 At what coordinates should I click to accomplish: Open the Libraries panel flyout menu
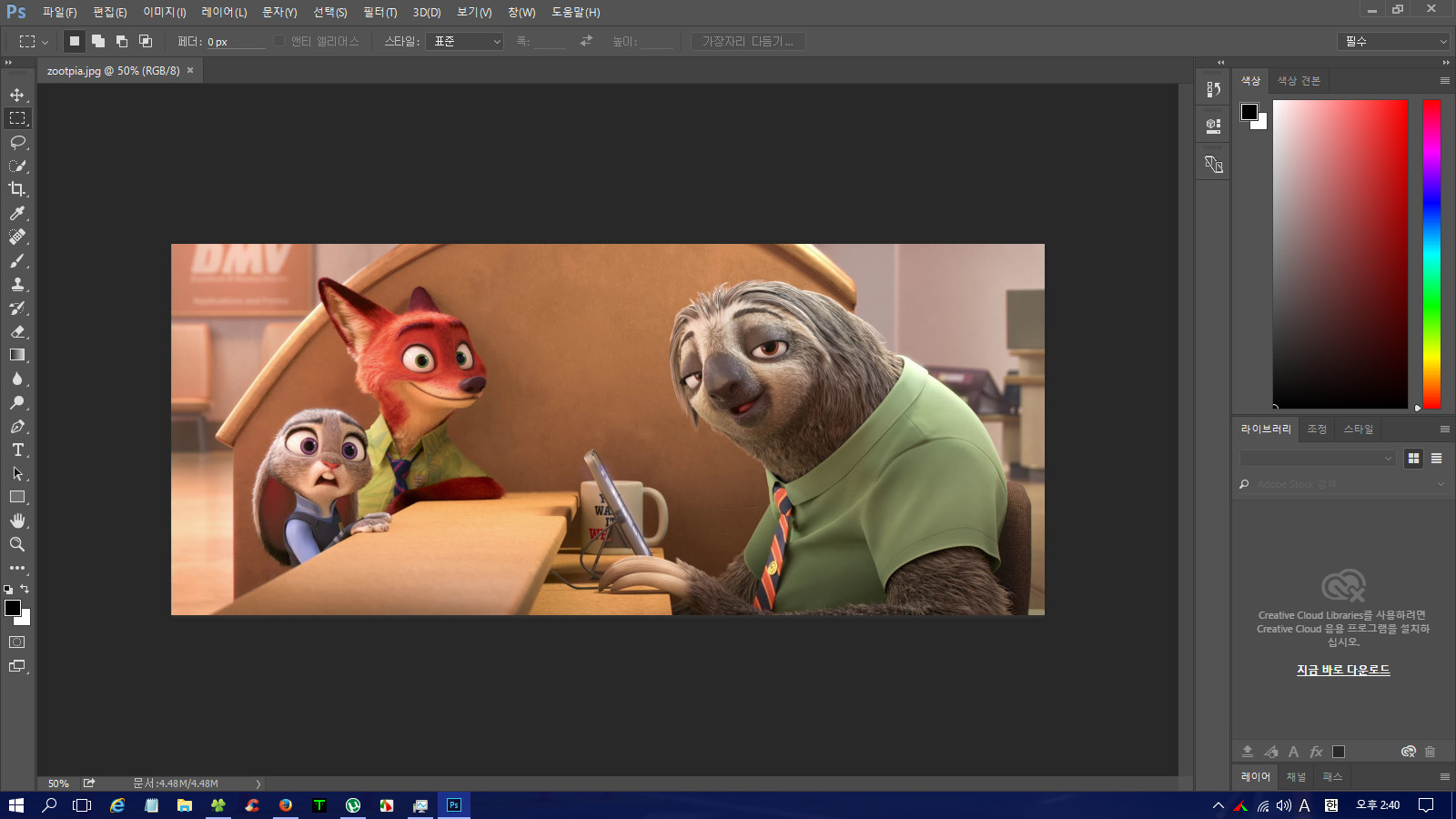coord(1444,429)
